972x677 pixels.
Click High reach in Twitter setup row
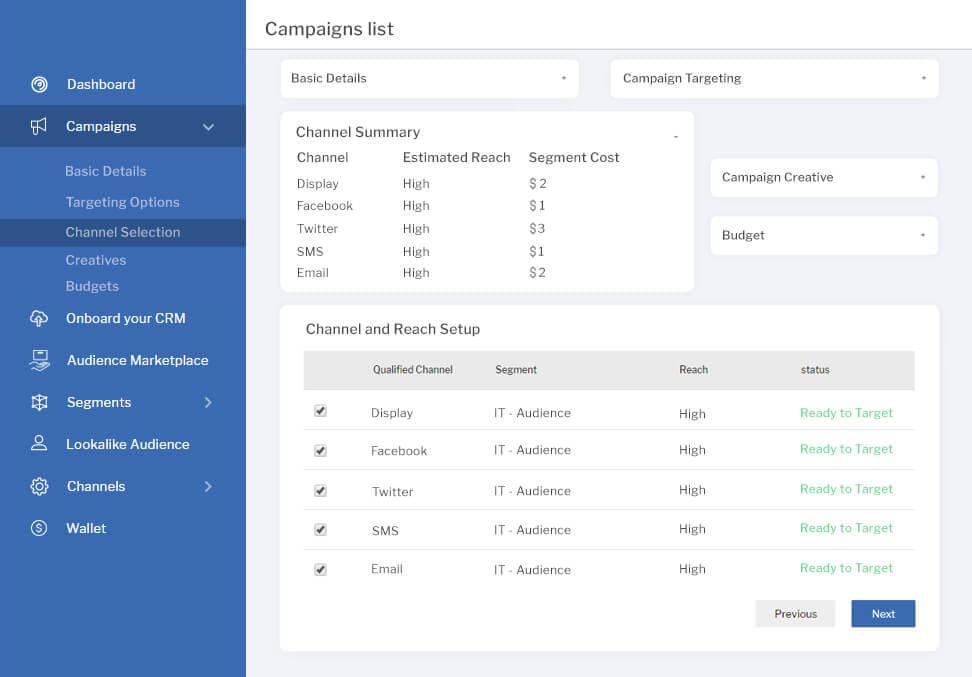click(x=692, y=490)
